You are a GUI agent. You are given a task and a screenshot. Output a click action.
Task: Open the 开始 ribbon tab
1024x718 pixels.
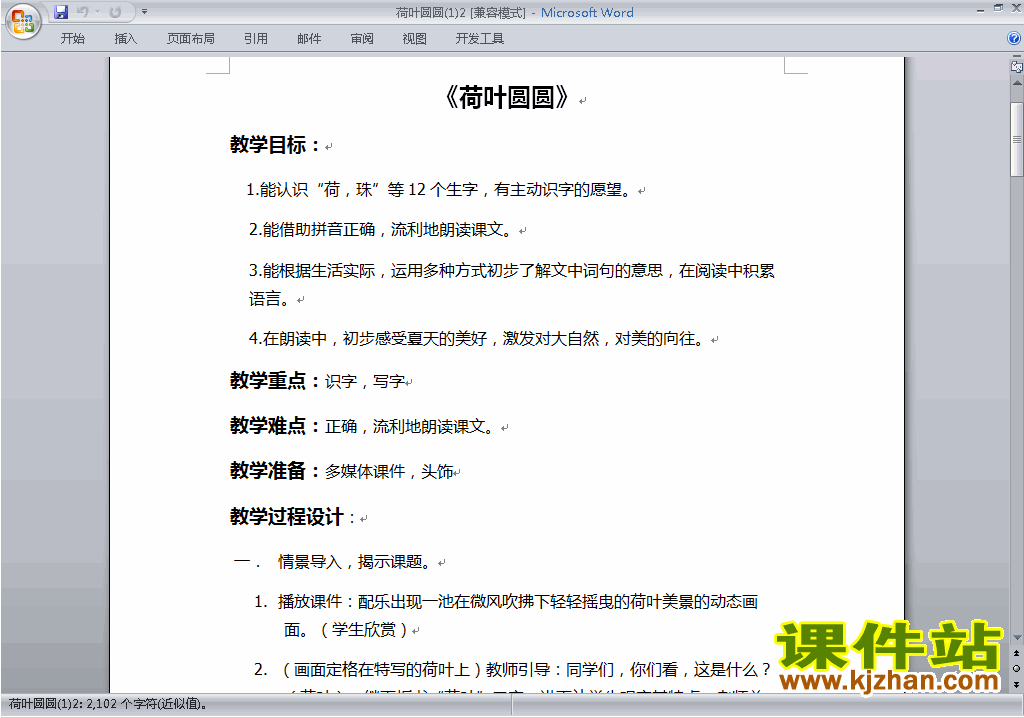pos(72,39)
